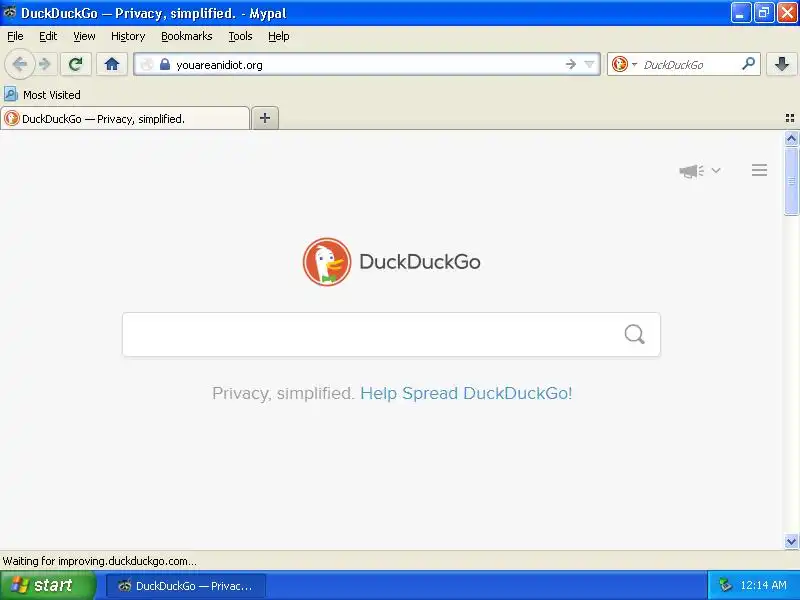The width and height of the screenshot is (800, 600).
Task: Open the History menu
Action: point(128,36)
